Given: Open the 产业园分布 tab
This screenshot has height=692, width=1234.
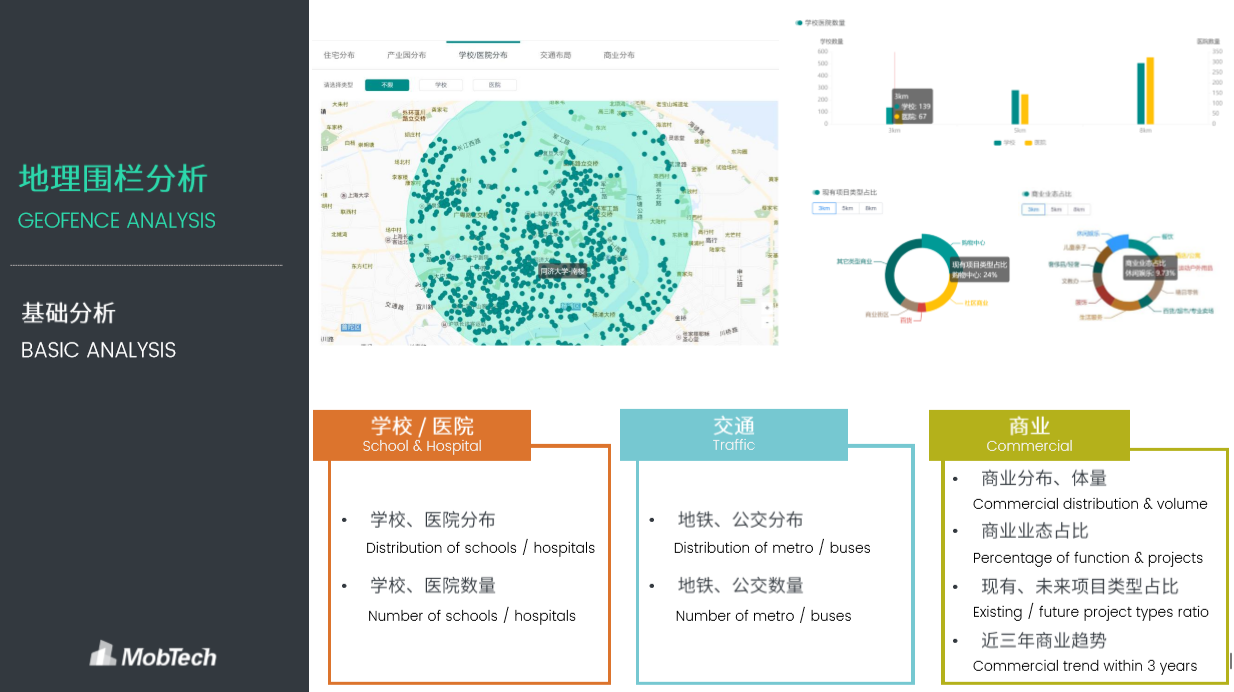Looking at the screenshot, I should pyautogui.click(x=406, y=55).
